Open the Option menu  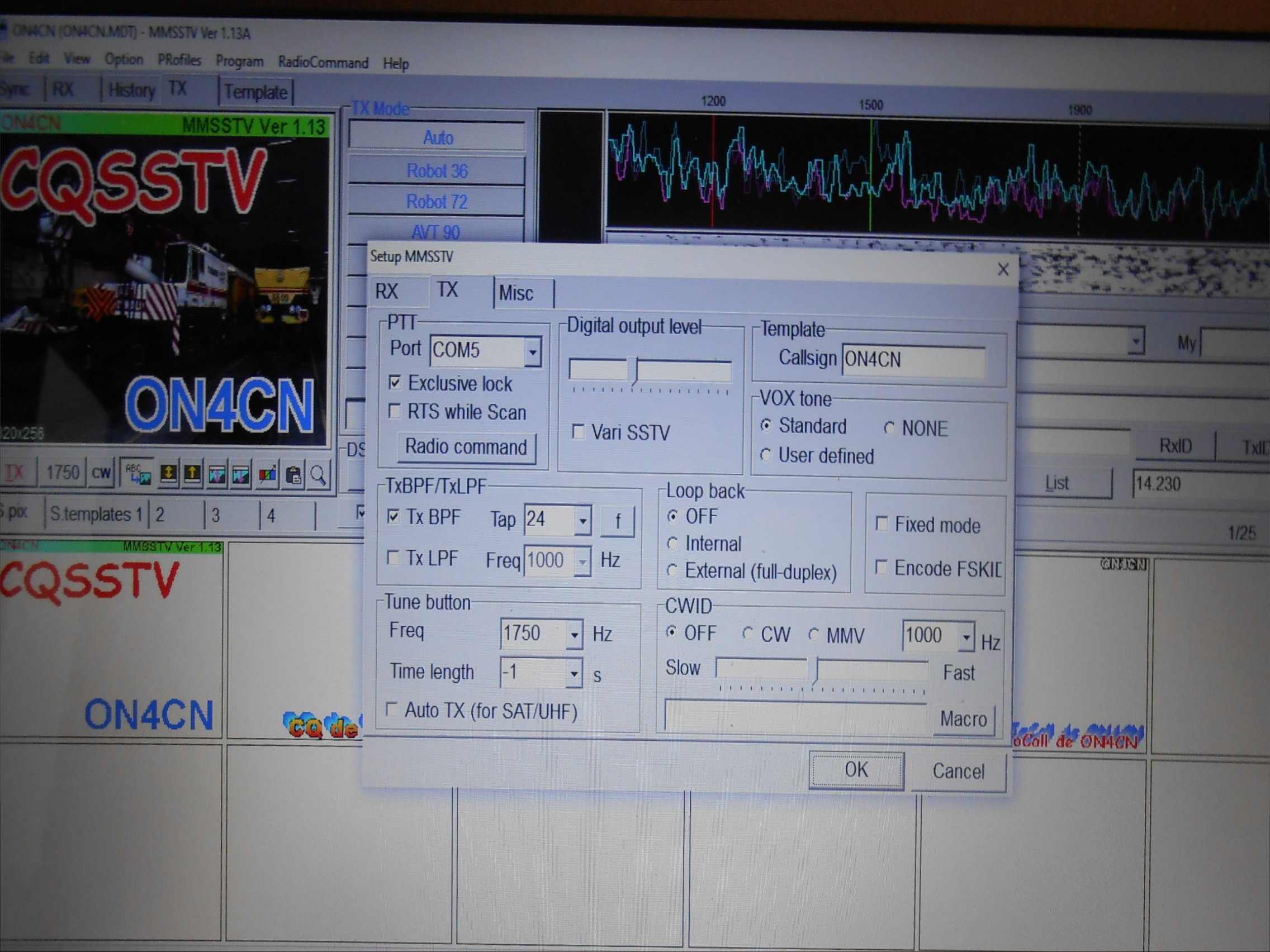124,59
